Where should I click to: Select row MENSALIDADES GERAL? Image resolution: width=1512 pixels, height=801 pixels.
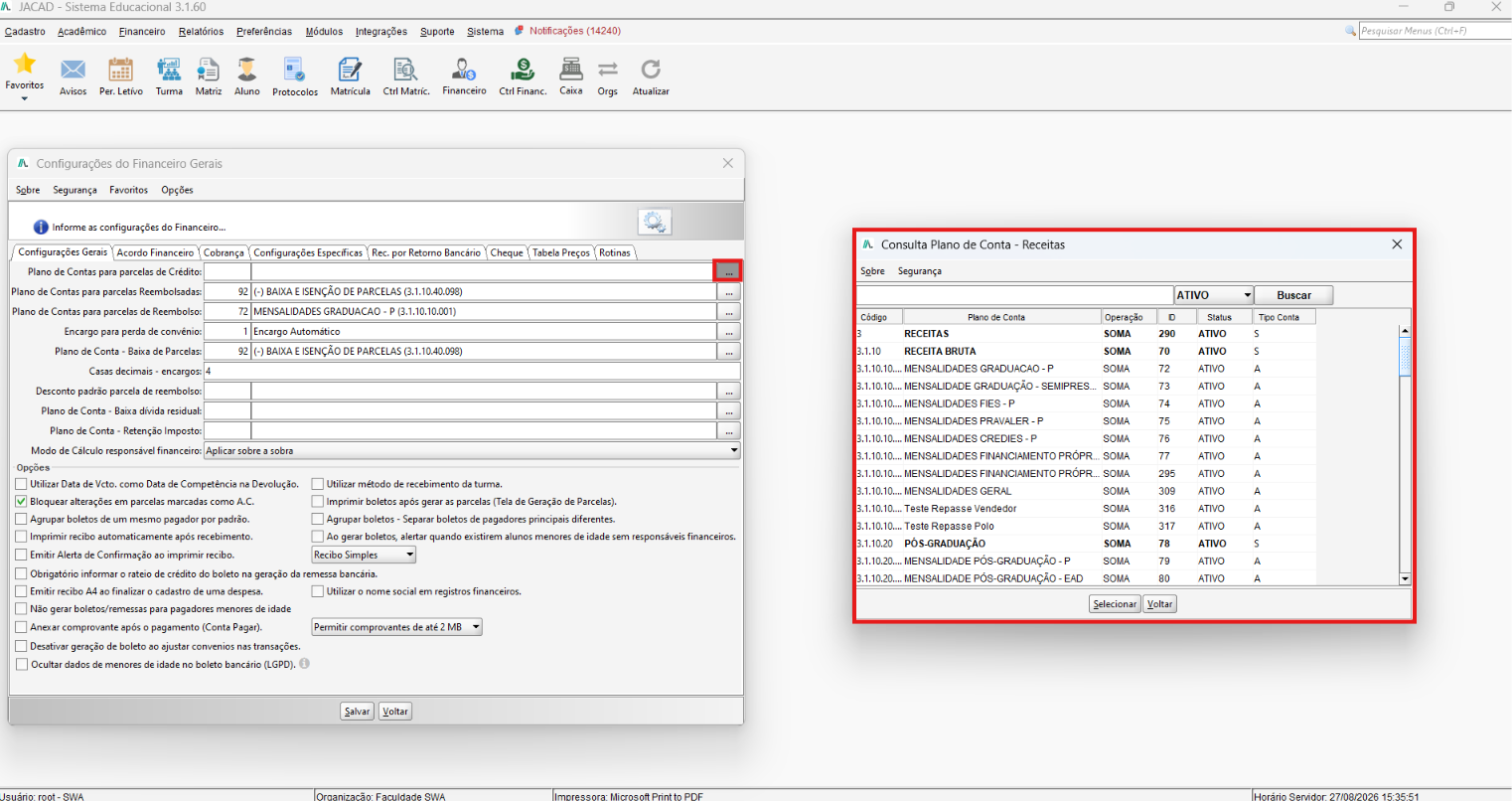(1086, 491)
